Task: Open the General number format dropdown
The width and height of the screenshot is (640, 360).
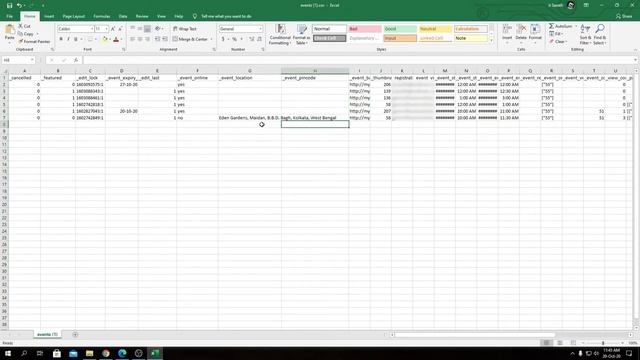Action: (x=260, y=29)
